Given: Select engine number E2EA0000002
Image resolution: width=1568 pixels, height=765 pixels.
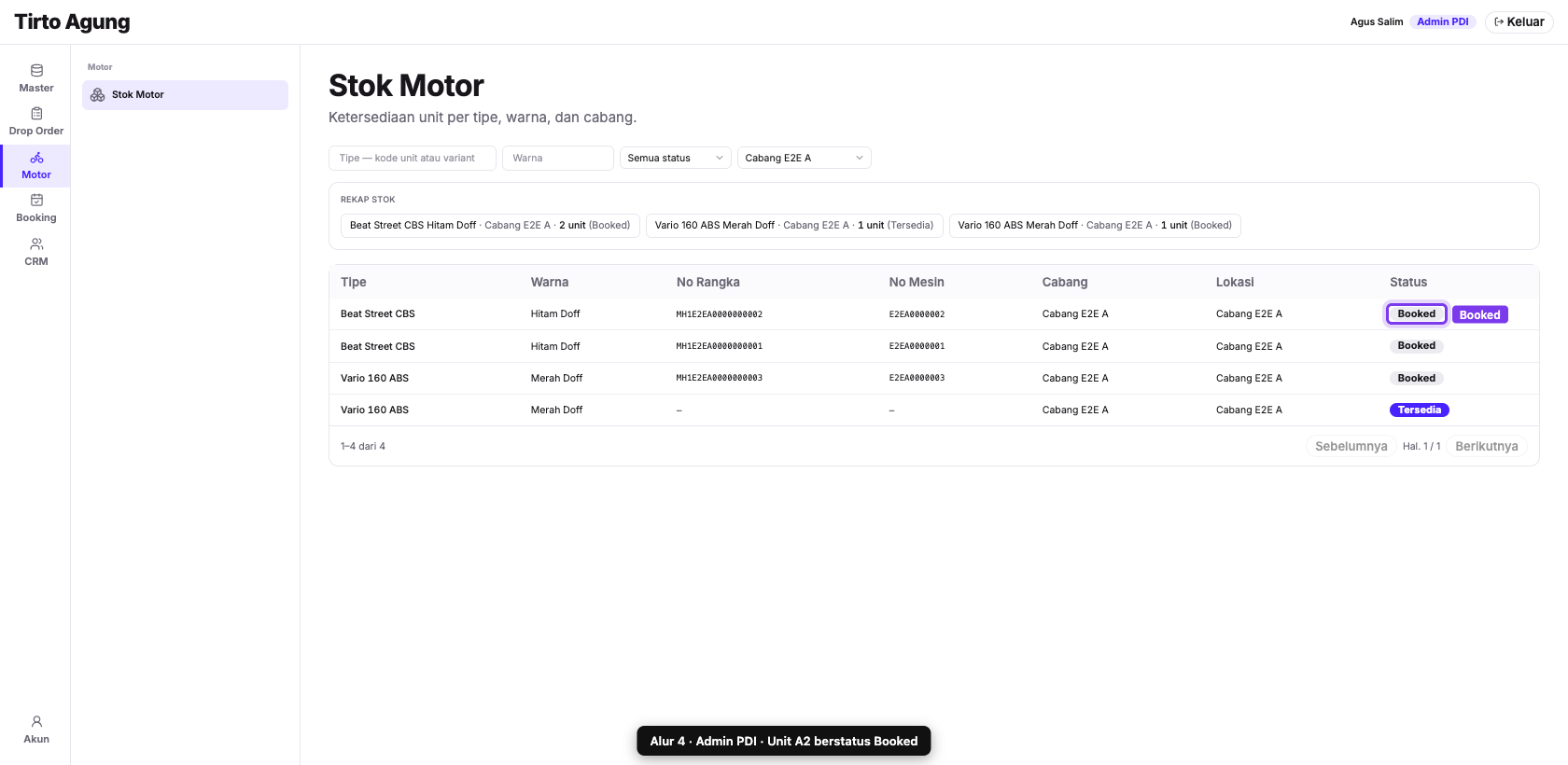Looking at the screenshot, I should pyautogui.click(x=917, y=314).
